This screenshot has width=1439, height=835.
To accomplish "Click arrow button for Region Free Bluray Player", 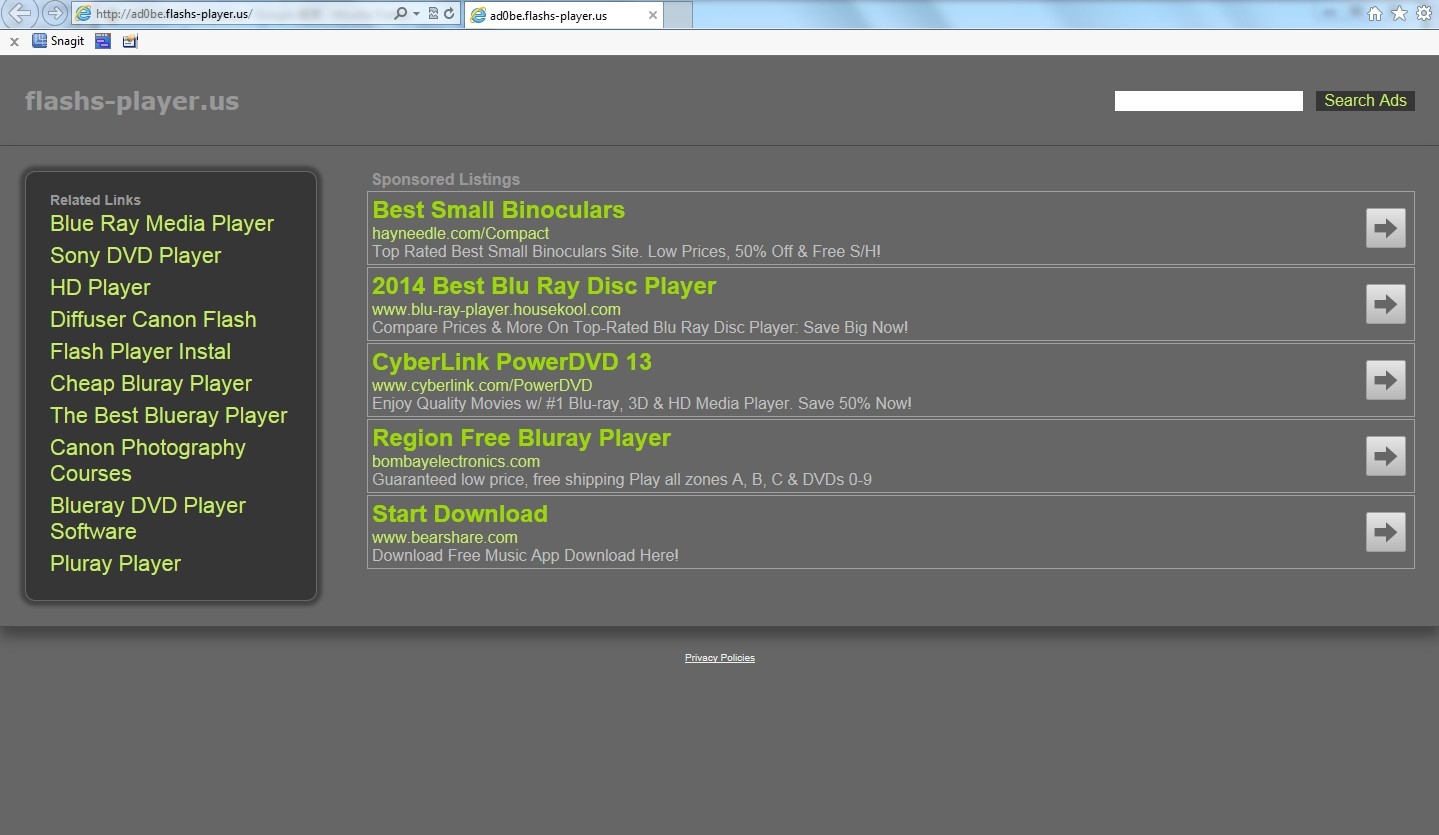I will [x=1386, y=456].
